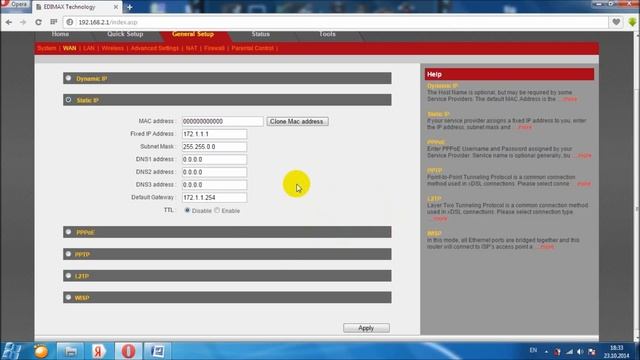Go to Wireless submenu

(x=112, y=48)
